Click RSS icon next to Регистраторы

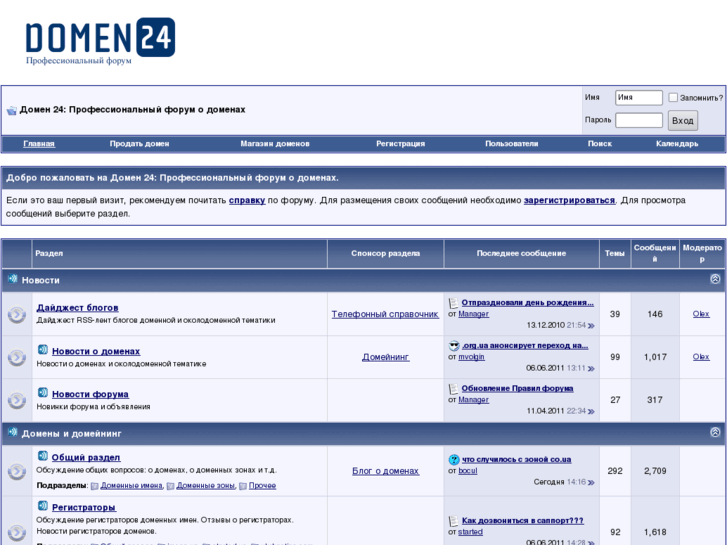point(43,506)
